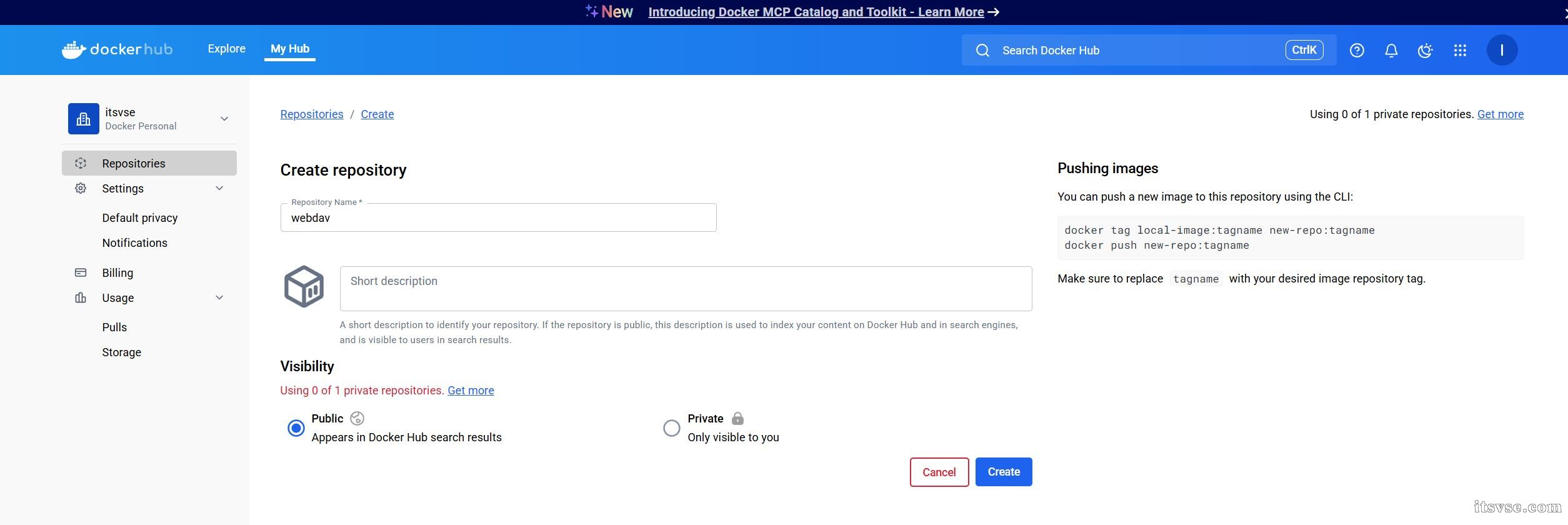Image resolution: width=1568 pixels, height=525 pixels.
Task: Click the Repositories breadcrumb link
Action: point(312,114)
